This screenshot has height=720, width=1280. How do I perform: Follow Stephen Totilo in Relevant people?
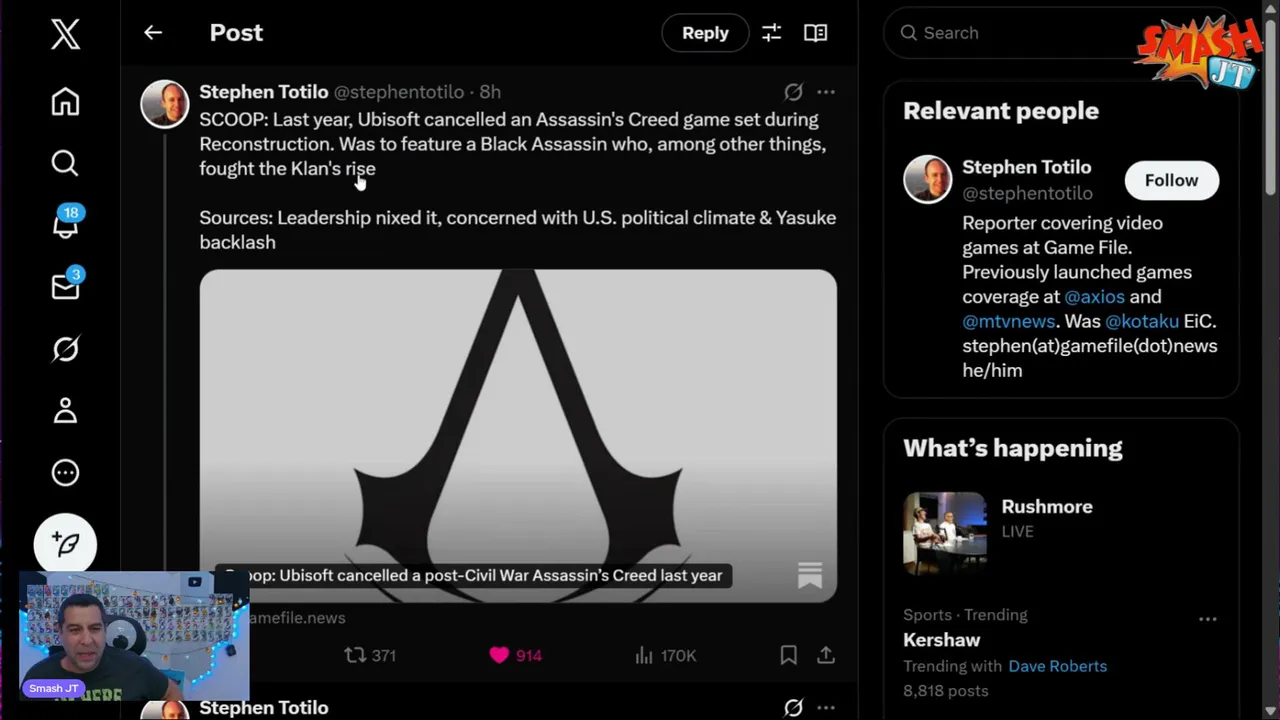coord(1171,180)
